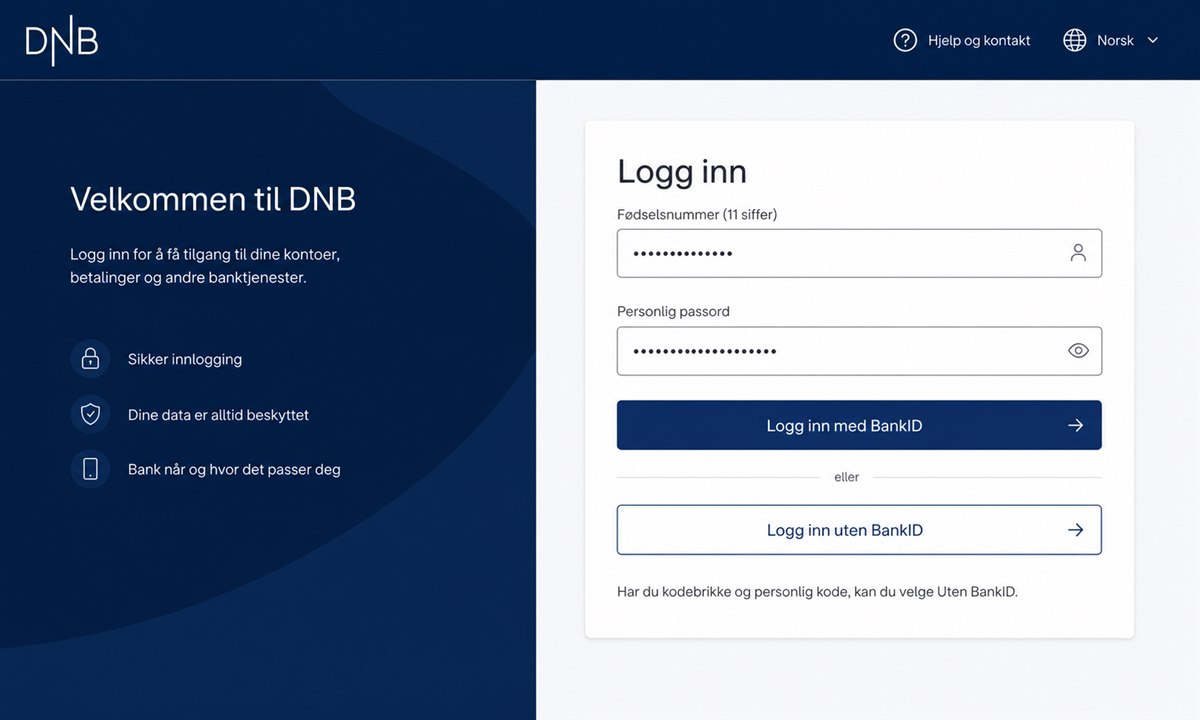Click 'Dine data er alltid beskyttet' text
The height and width of the screenshot is (720, 1200).
(218, 415)
